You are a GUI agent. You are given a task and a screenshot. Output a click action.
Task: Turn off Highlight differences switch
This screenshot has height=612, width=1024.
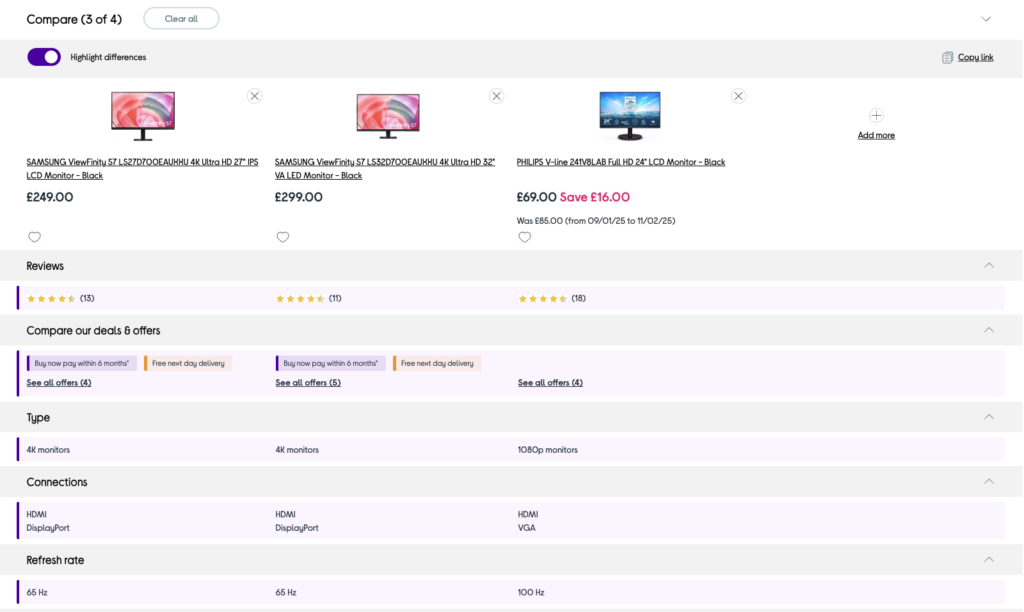44,57
